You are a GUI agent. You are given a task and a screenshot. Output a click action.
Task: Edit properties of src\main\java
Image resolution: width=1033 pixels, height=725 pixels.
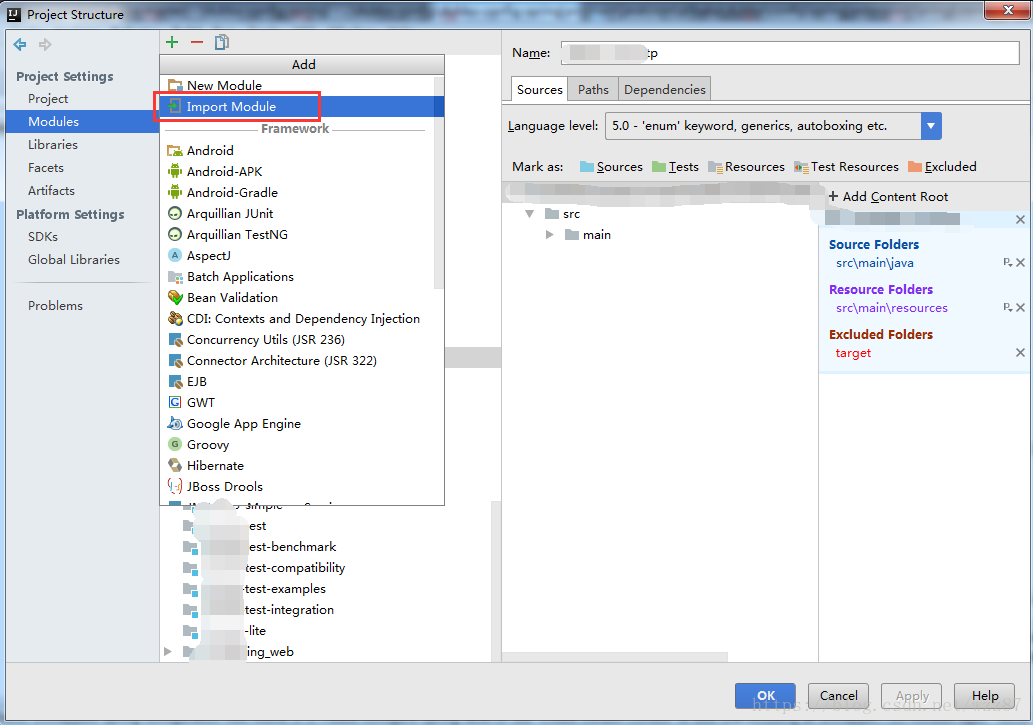click(x=1007, y=262)
